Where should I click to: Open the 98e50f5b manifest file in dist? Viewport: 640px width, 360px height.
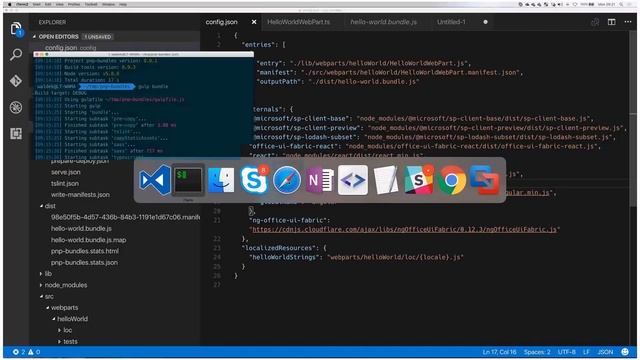pos(125,217)
